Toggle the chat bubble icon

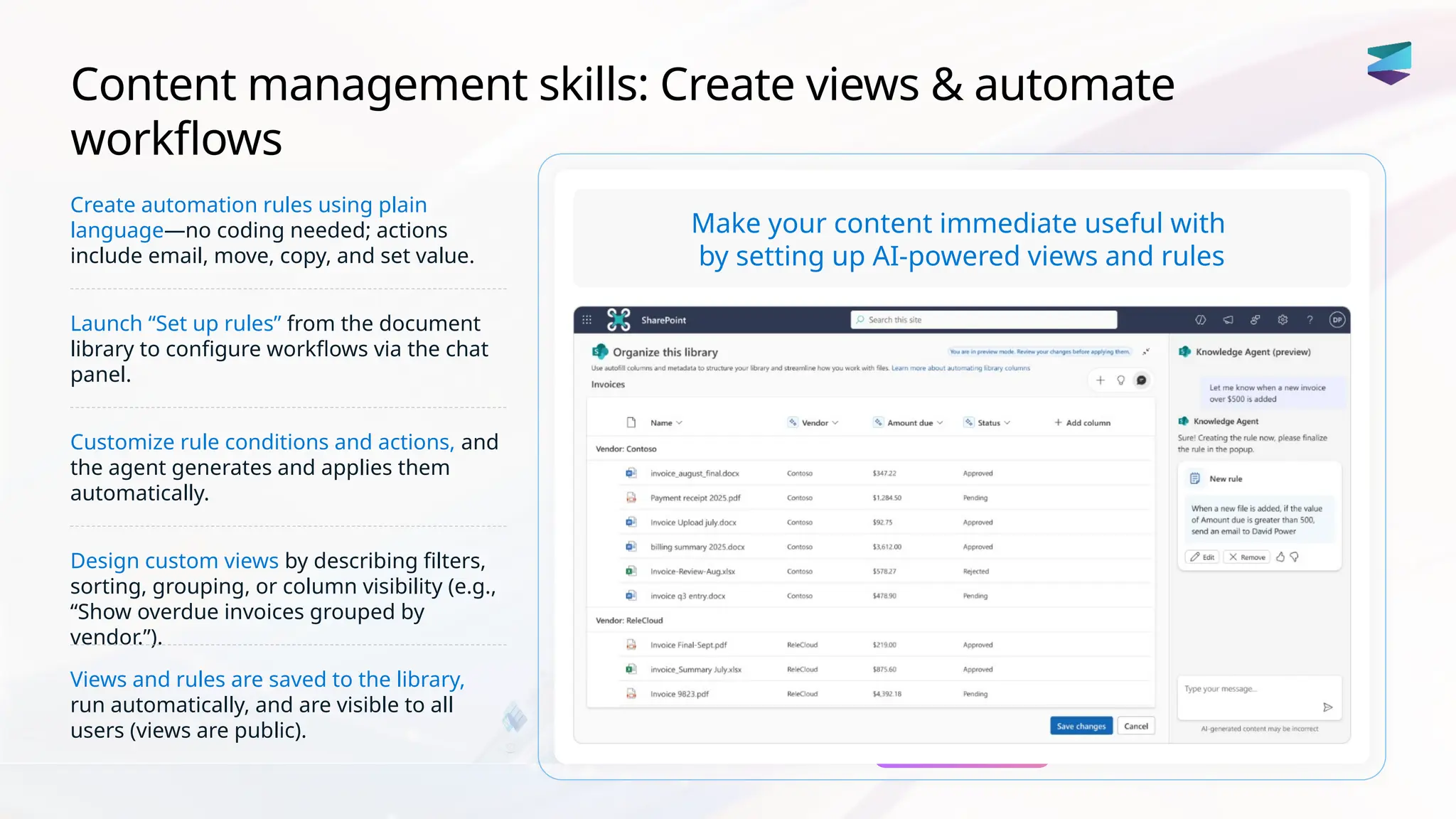(x=1141, y=380)
